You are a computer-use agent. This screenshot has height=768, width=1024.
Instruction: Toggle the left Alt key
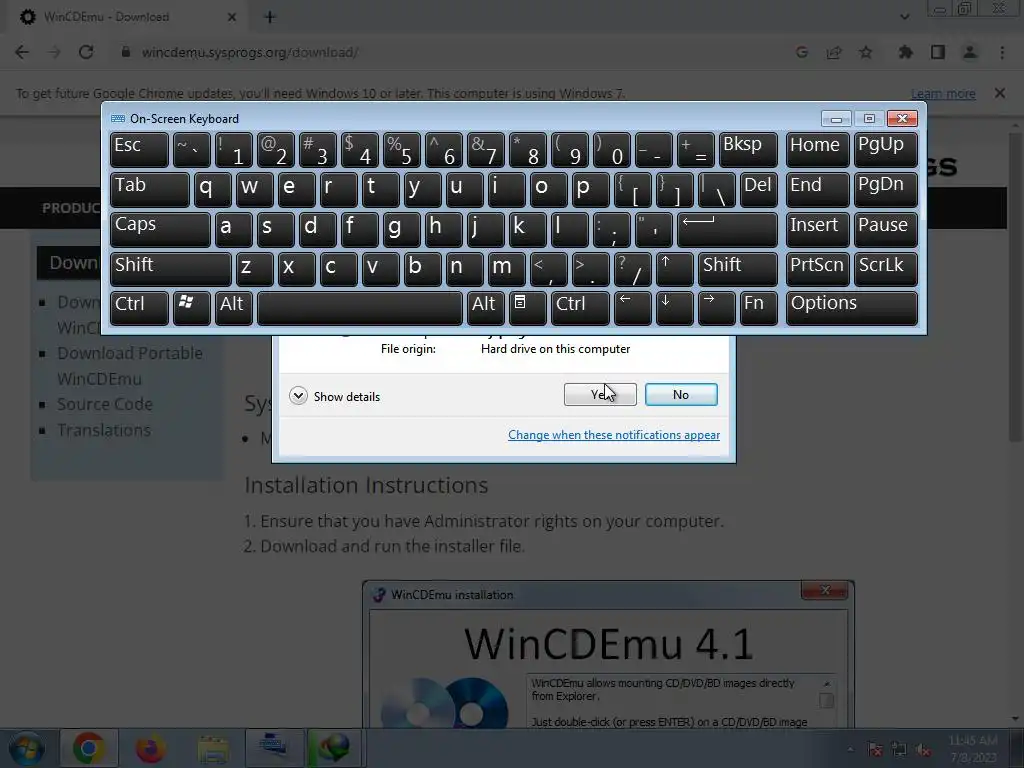pos(233,308)
